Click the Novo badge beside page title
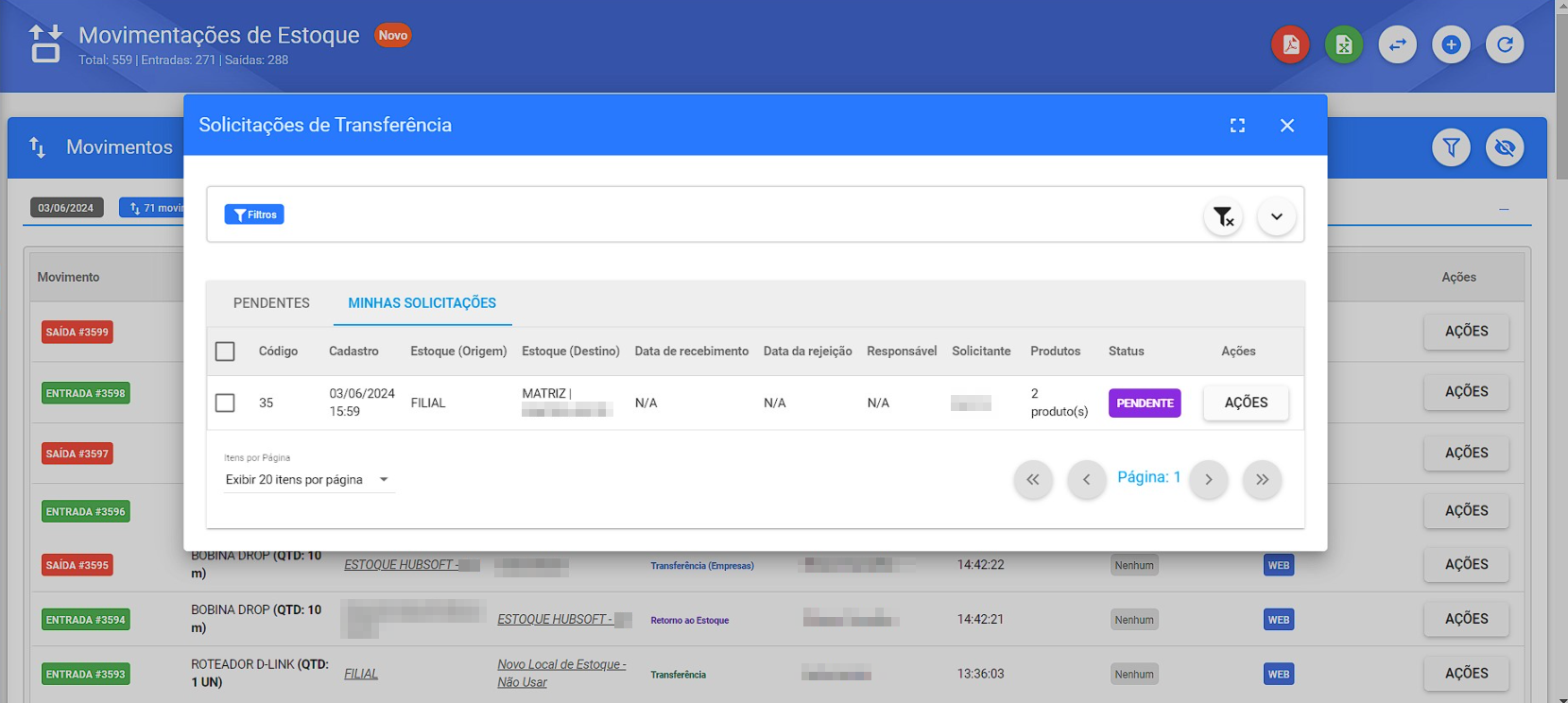1568x703 pixels. [393, 35]
